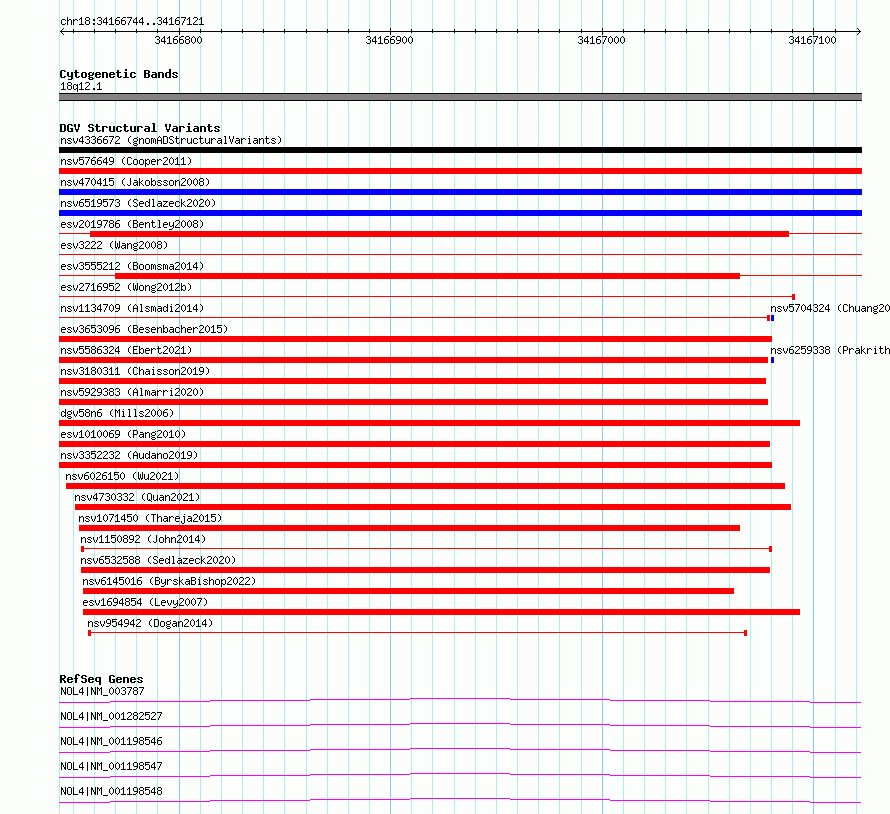Select esv3653096 (Besenbacher2015) variant label

[x=144, y=329]
